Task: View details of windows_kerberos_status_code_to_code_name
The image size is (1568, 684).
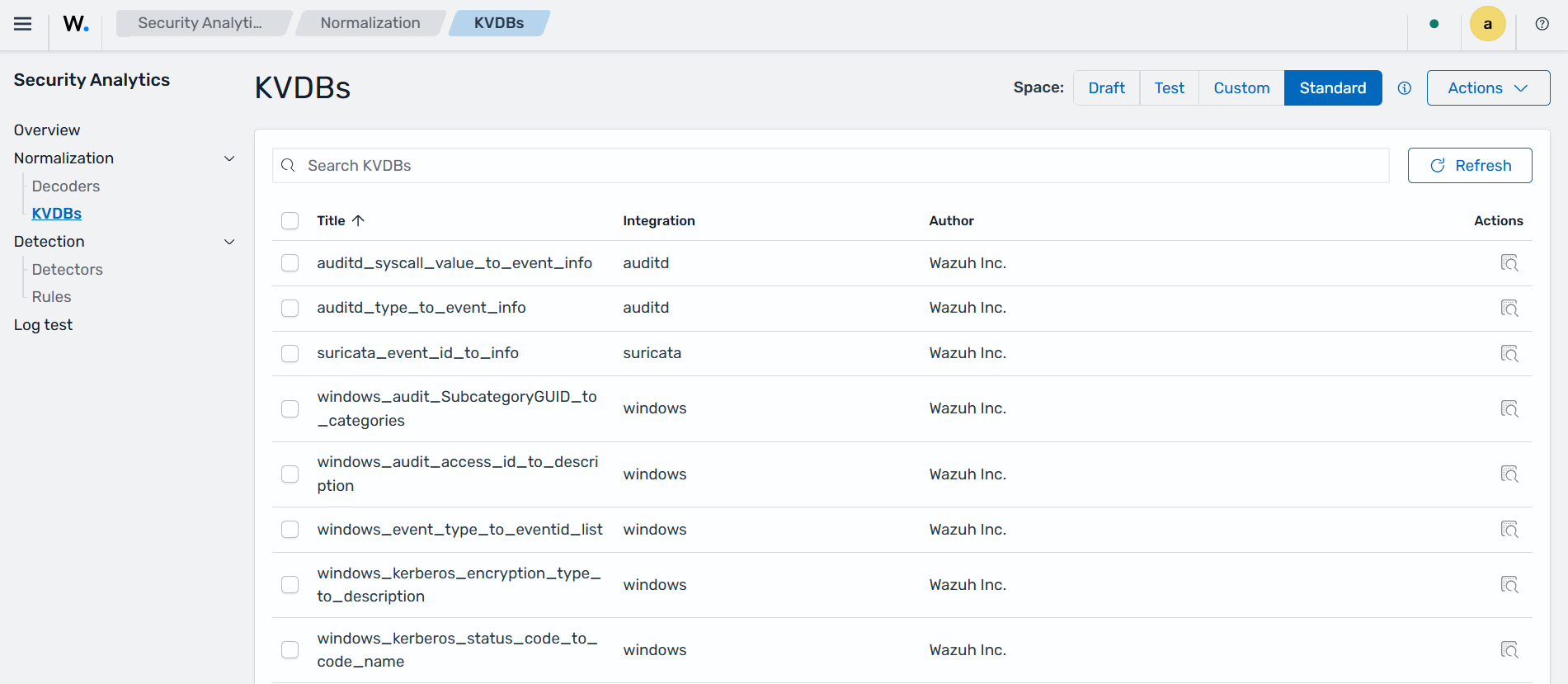Action: (1509, 650)
